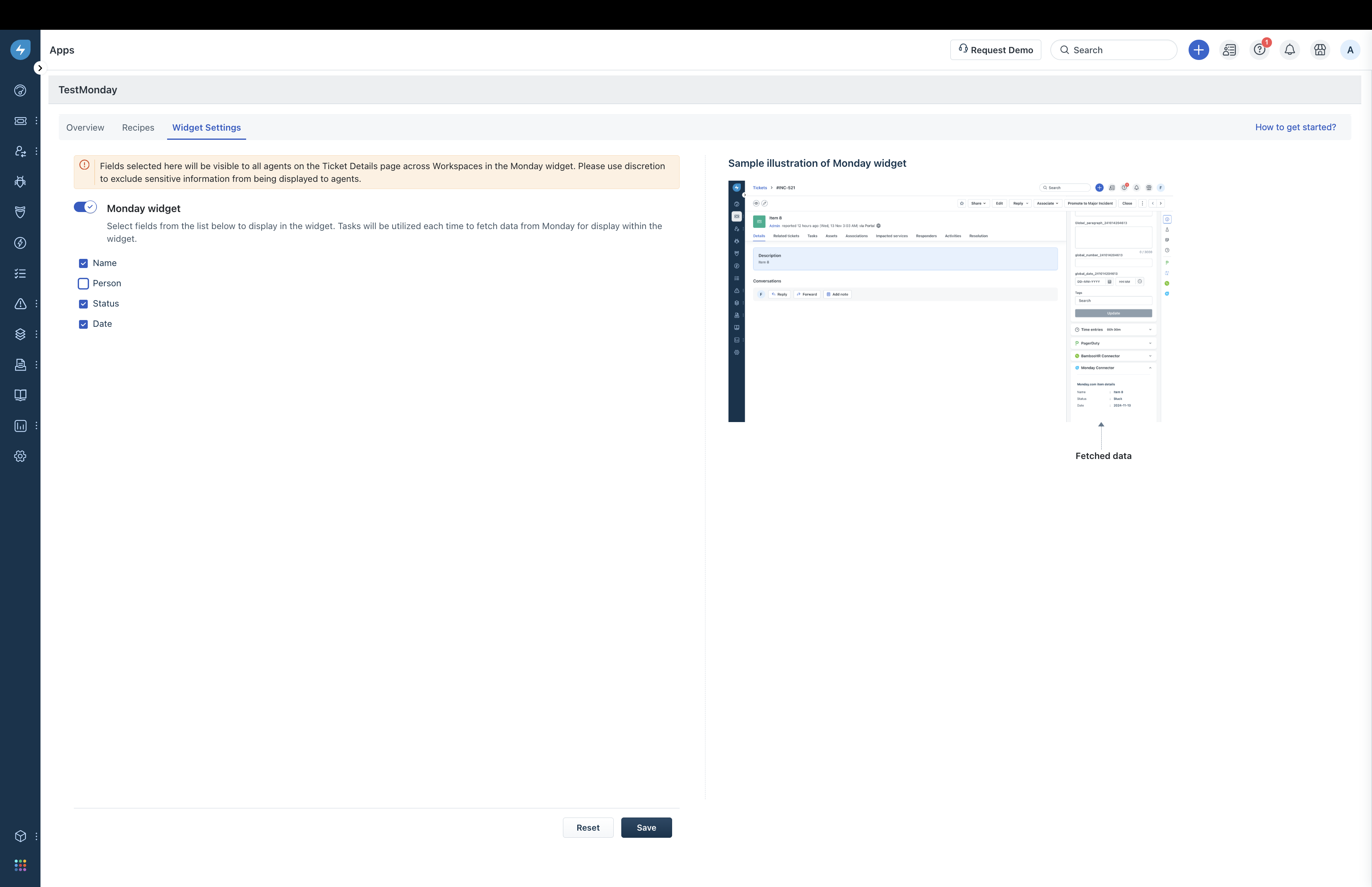
Task: Check the Person field checkbox
Action: tap(83, 283)
